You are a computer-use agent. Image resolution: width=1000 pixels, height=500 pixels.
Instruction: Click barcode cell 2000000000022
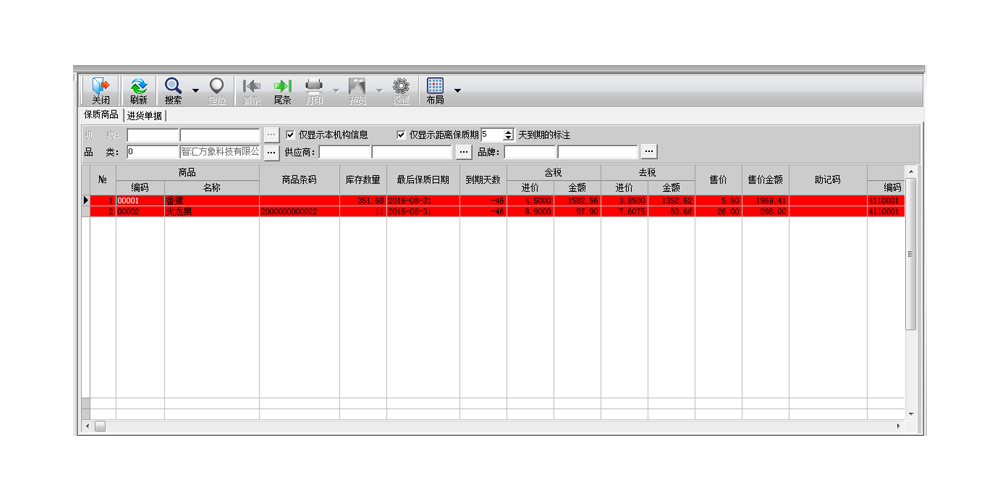[299, 211]
